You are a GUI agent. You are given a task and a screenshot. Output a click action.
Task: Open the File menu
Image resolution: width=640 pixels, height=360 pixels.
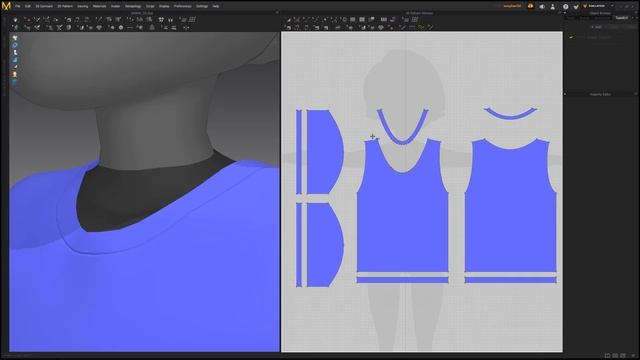pos(18,6)
